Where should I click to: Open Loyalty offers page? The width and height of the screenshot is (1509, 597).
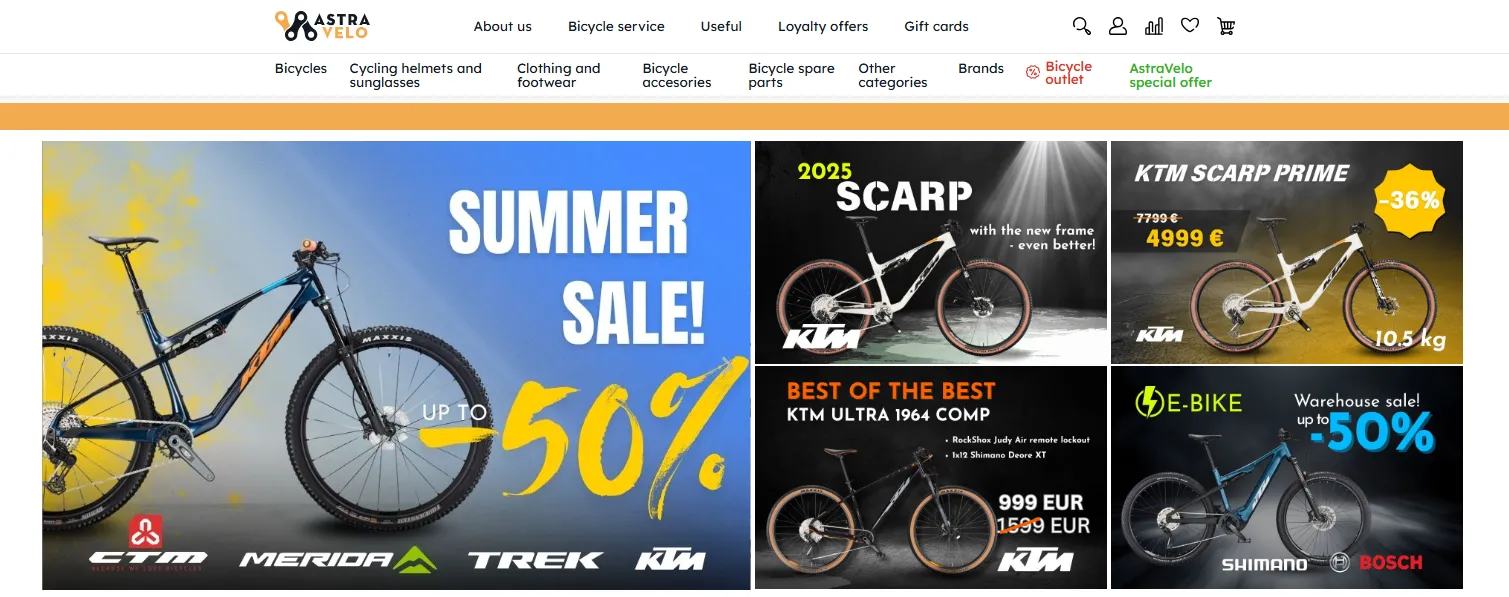pos(823,27)
